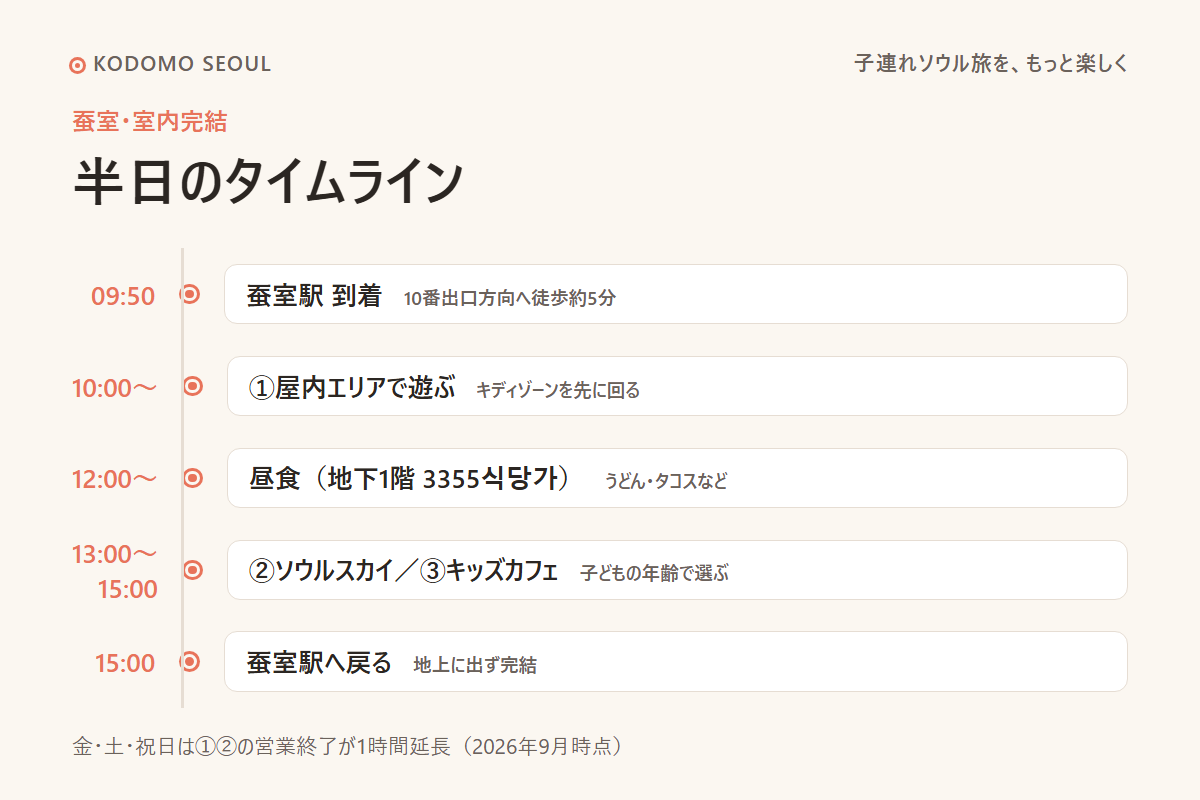Viewport: 1200px width, 800px height.
Task: Click the "09:50" time label
Action: (123, 296)
